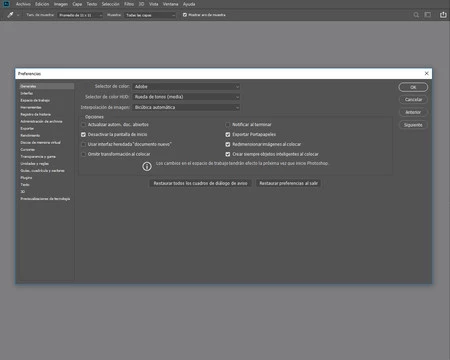Open the Filtro menu
450x360 pixels.
[x=129, y=4]
